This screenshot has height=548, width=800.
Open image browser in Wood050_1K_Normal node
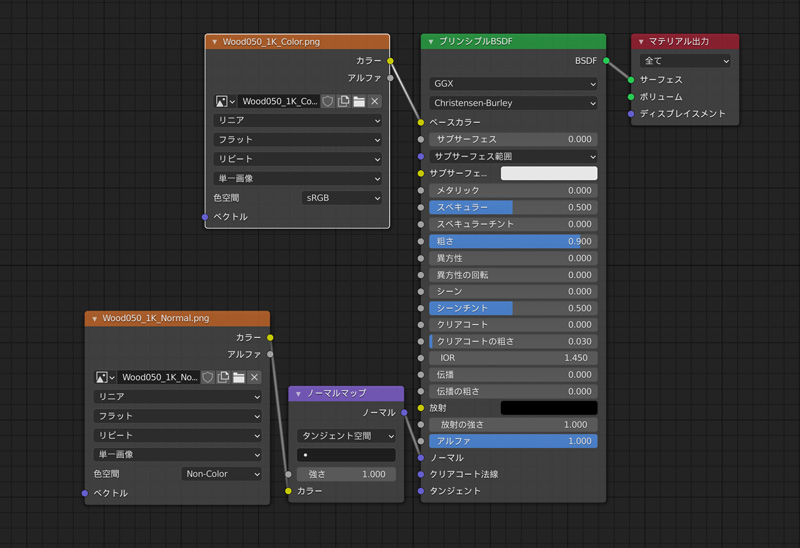coord(105,377)
